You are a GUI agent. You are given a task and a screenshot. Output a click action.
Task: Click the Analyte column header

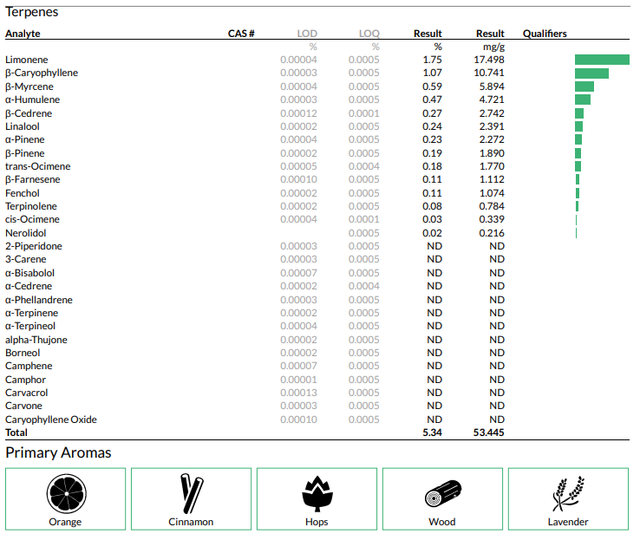23,33
